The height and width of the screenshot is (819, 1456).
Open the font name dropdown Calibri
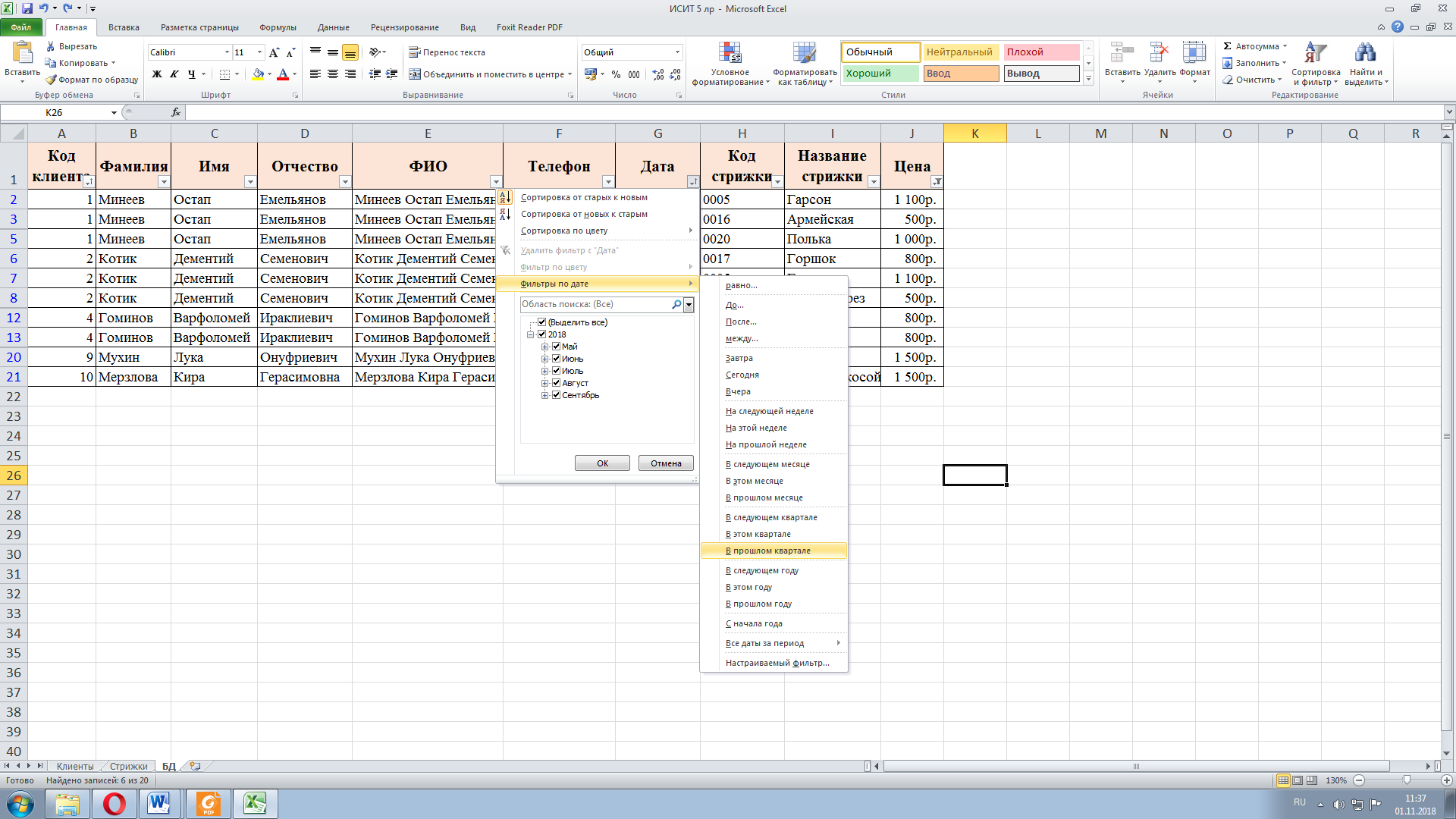227,52
